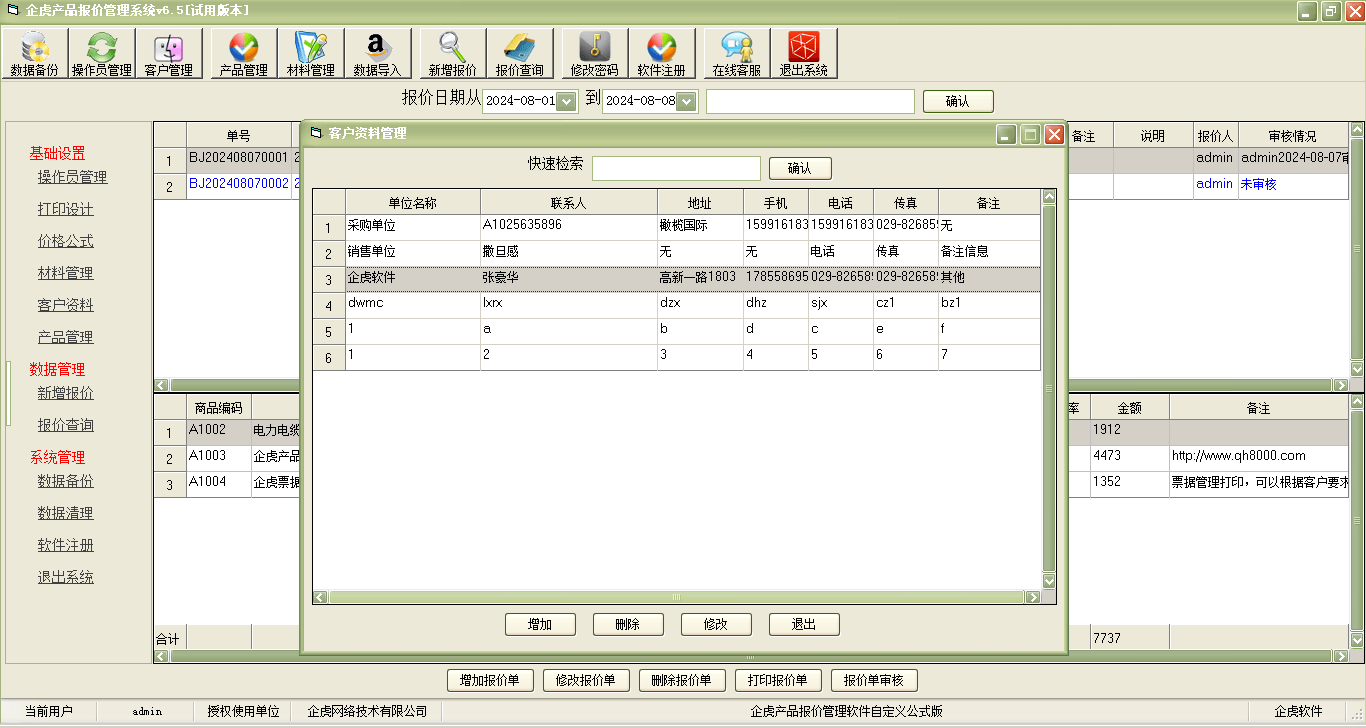The image size is (1366, 728).
Task: Open 操作员管理 from the toolbar
Action: tap(100, 52)
